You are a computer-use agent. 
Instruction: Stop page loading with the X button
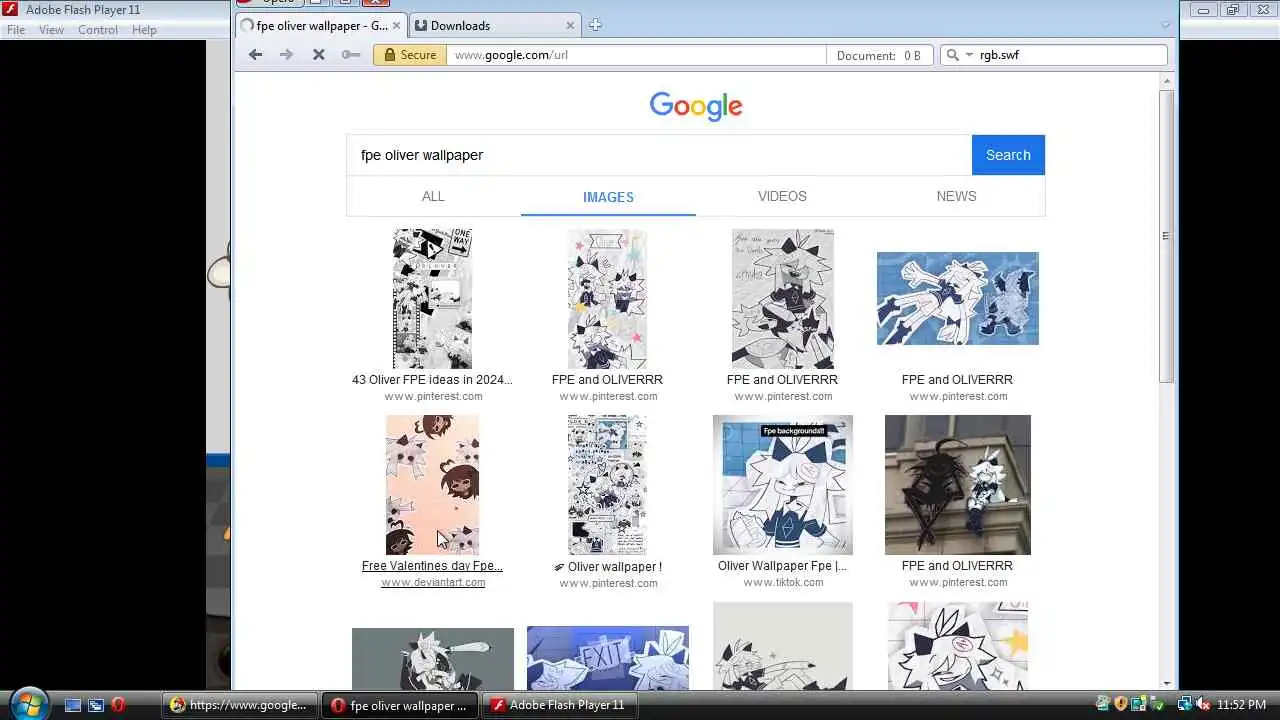[x=318, y=55]
